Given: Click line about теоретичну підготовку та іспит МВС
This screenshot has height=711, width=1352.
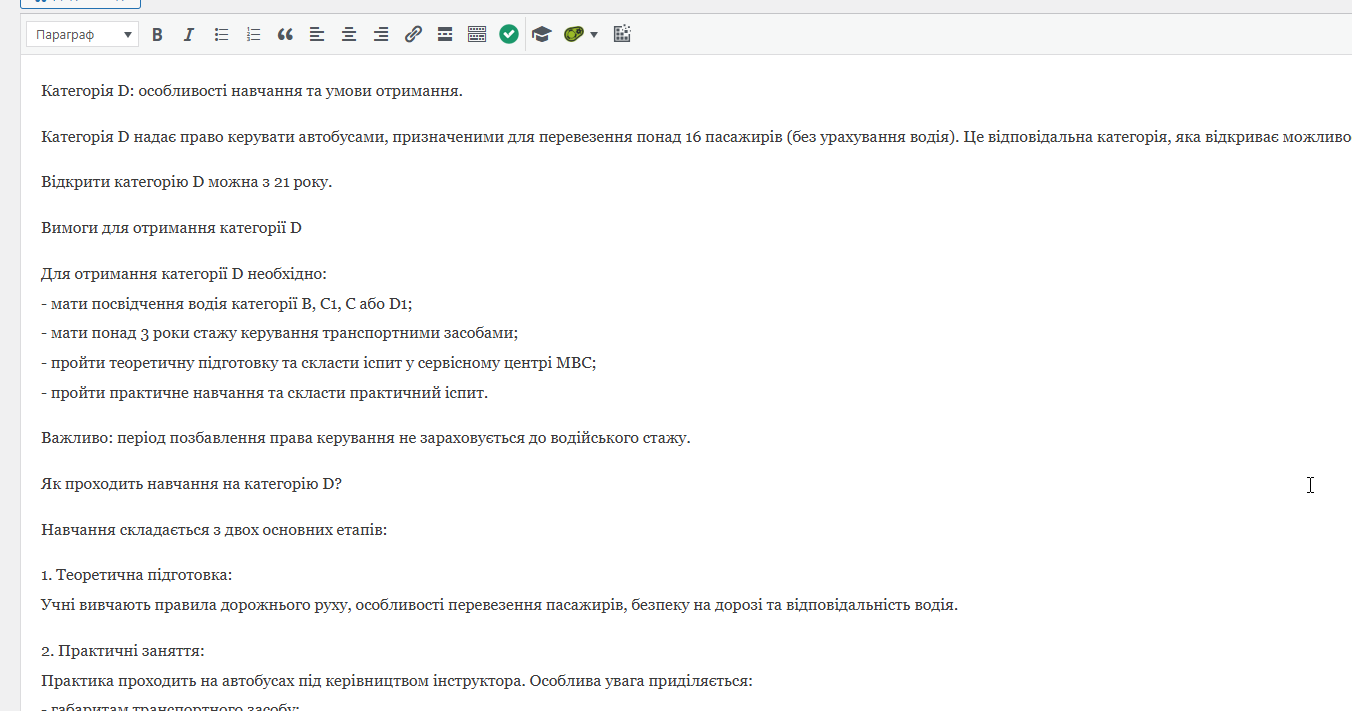Looking at the screenshot, I should click(x=319, y=364).
